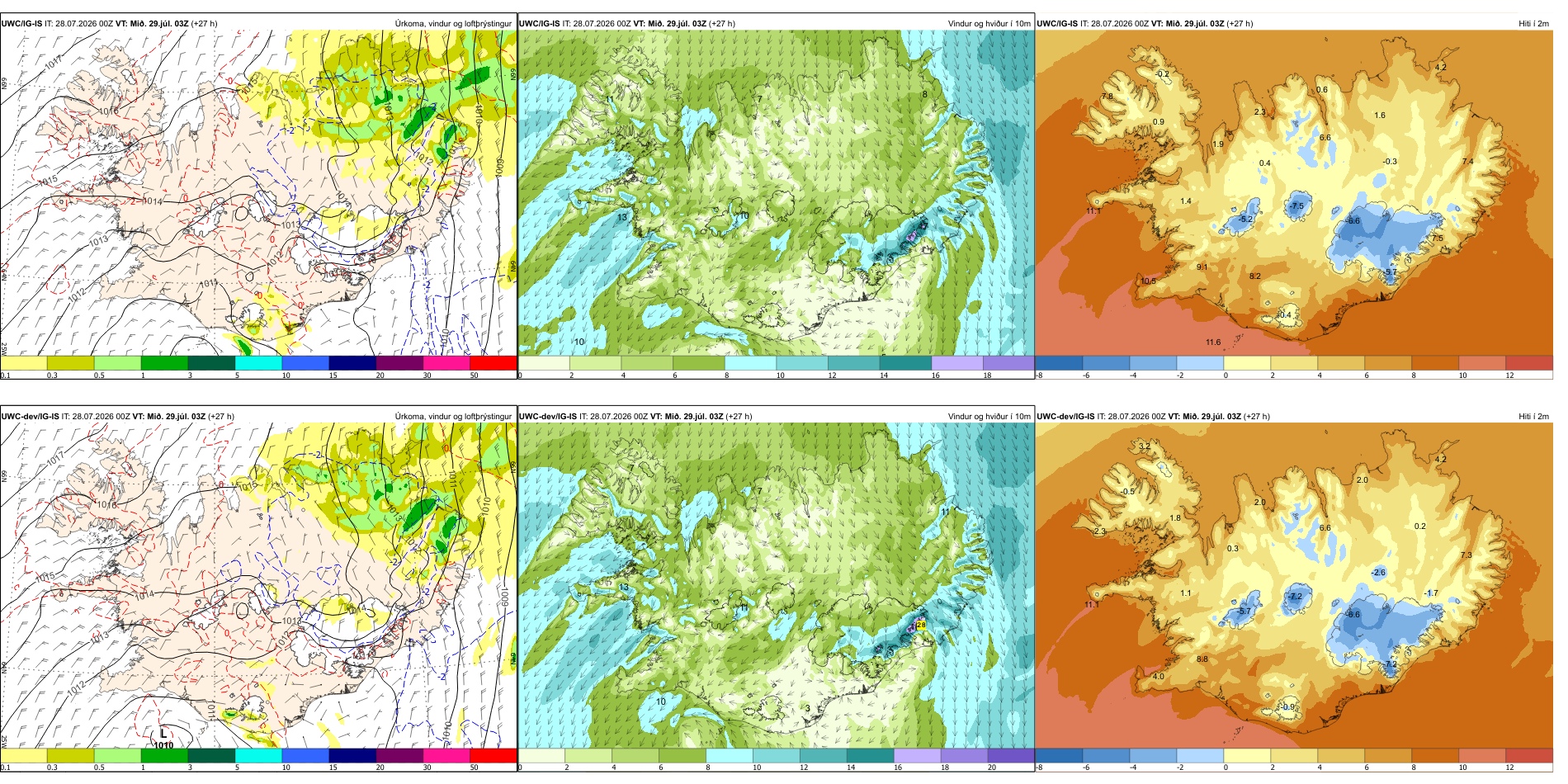Click the 'Hiti í 2m' title of top-right panel
Screen dimensions: 1568x784
tap(1533, 23)
